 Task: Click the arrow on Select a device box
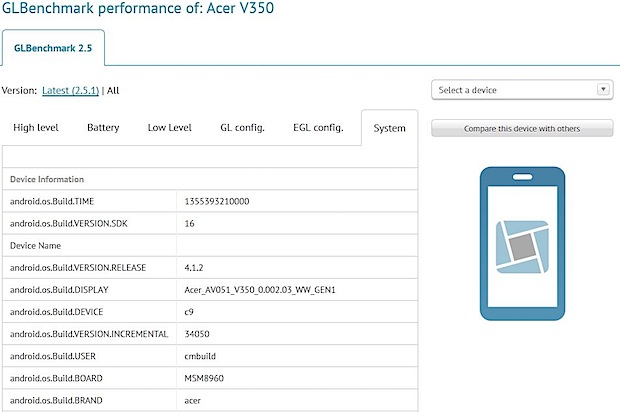[x=603, y=90]
